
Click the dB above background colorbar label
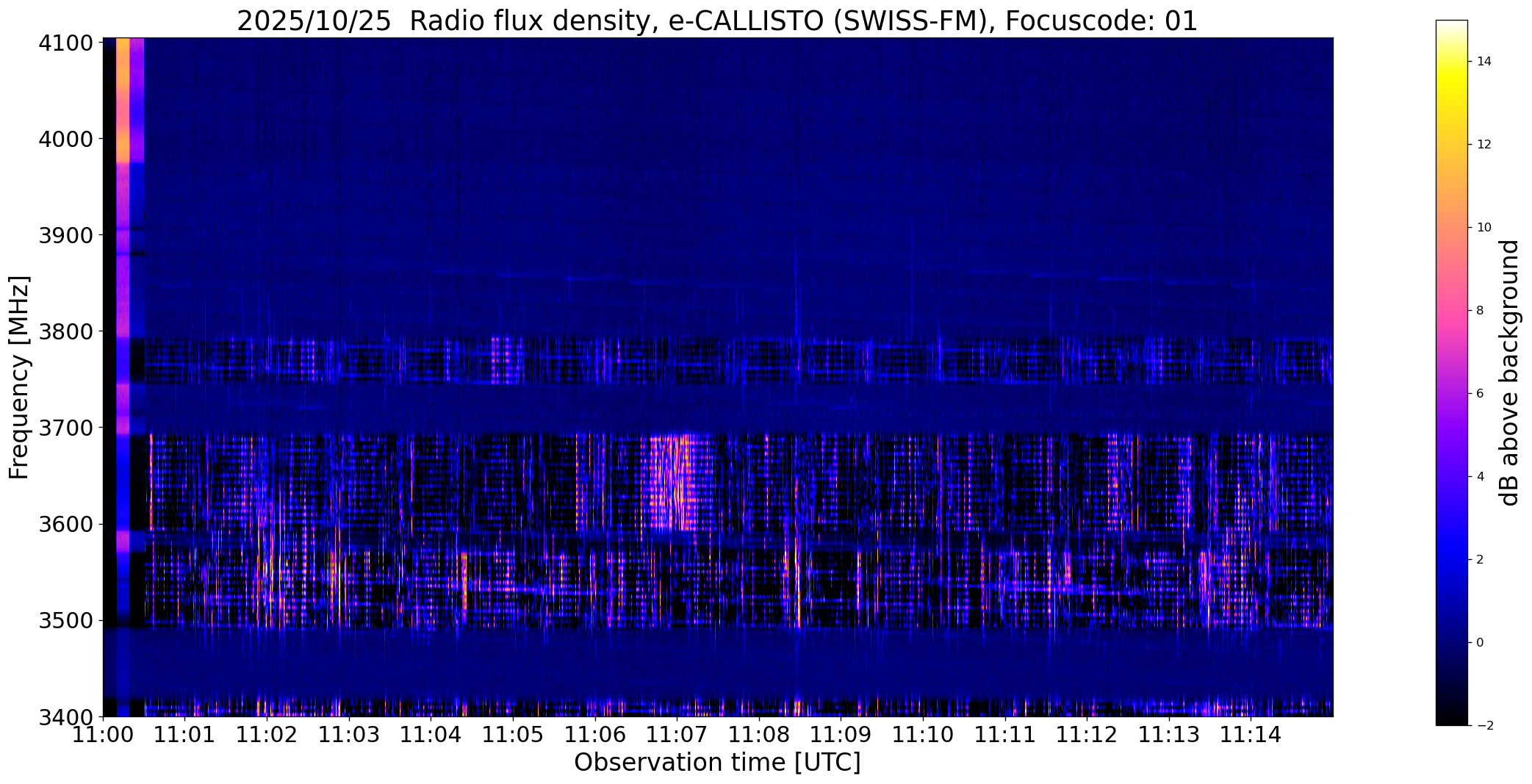coord(1510,373)
